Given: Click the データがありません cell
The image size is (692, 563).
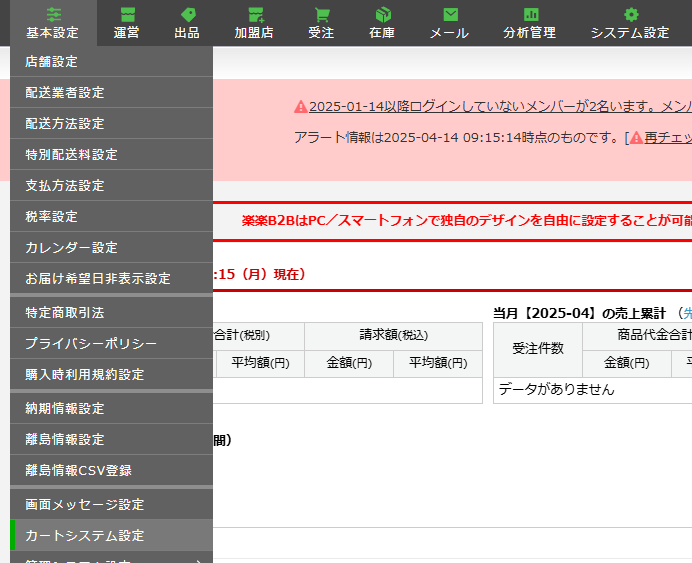Looking at the screenshot, I should [x=593, y=390].
